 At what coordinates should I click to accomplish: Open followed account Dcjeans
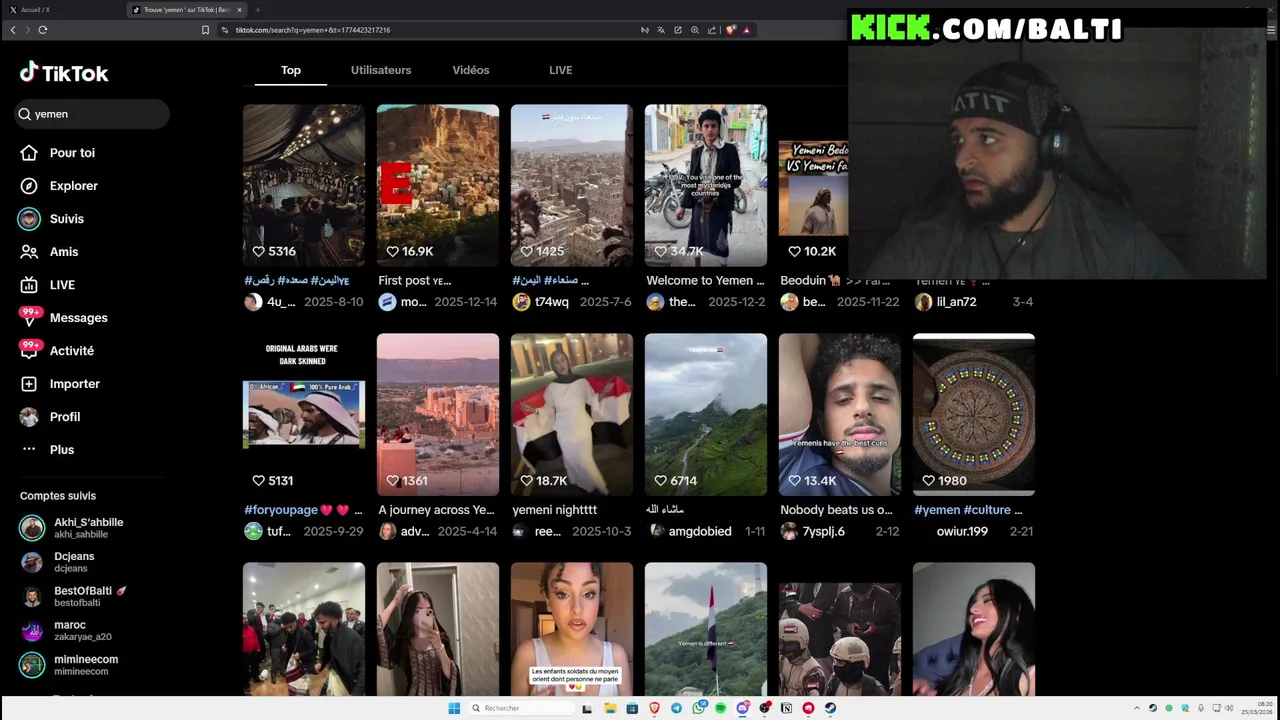point(60,562)
